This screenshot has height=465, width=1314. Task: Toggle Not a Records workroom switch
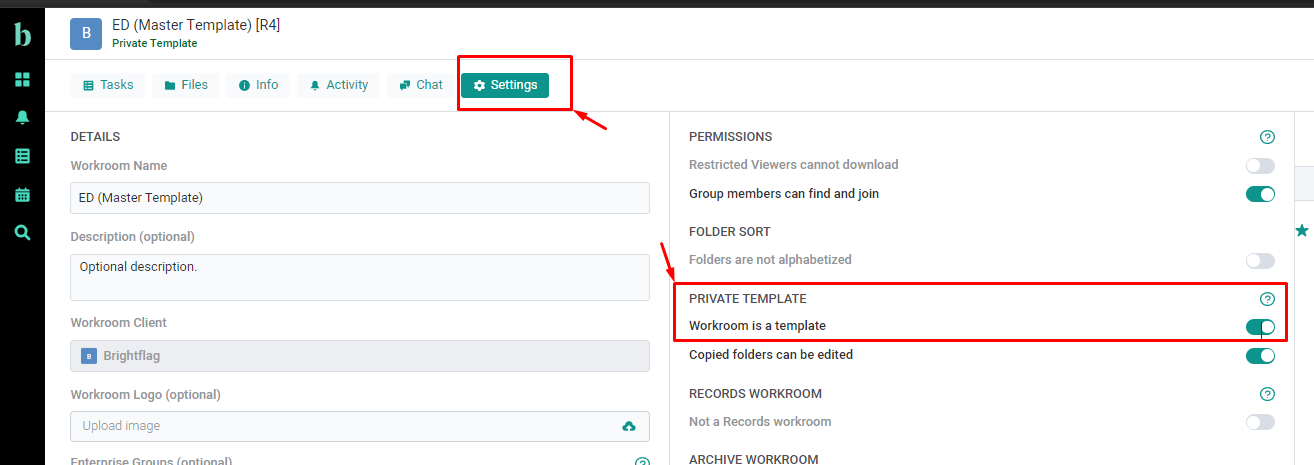click(1260, 422)
